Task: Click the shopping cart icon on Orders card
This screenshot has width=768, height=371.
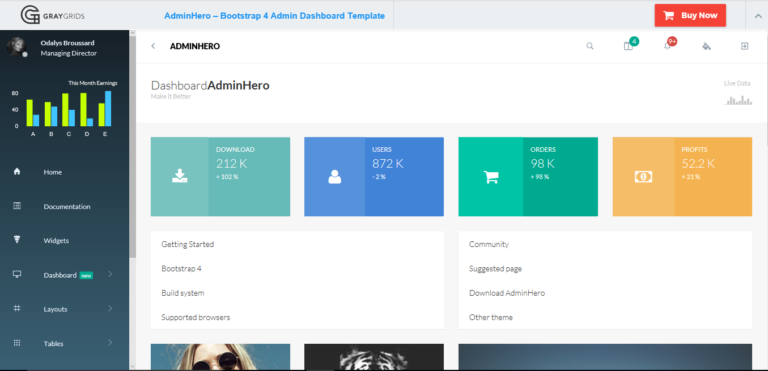Action: click(x=491, y=177)
